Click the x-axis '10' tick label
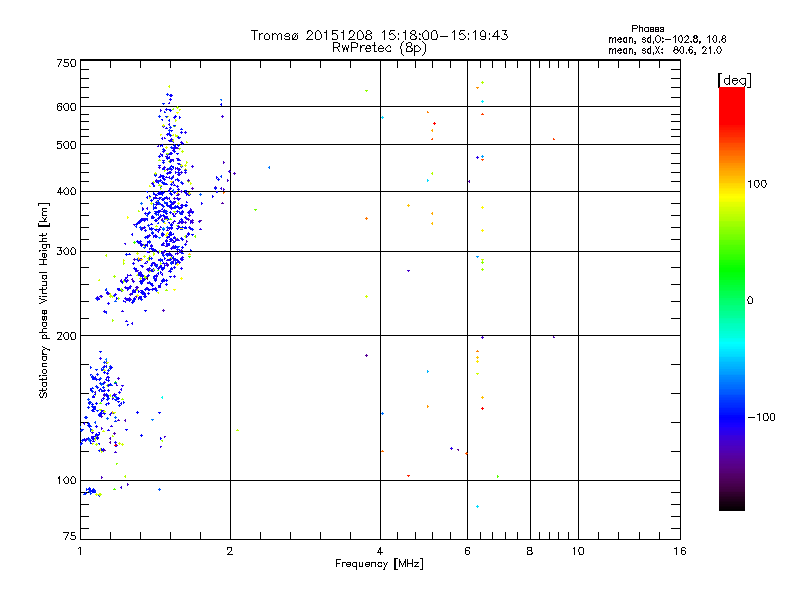 pyautogui.click(x=578, y=551)
